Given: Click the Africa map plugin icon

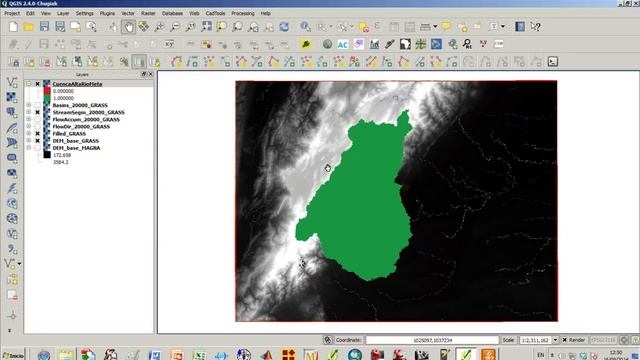Looking at the screenshot, I should point(405,44).
